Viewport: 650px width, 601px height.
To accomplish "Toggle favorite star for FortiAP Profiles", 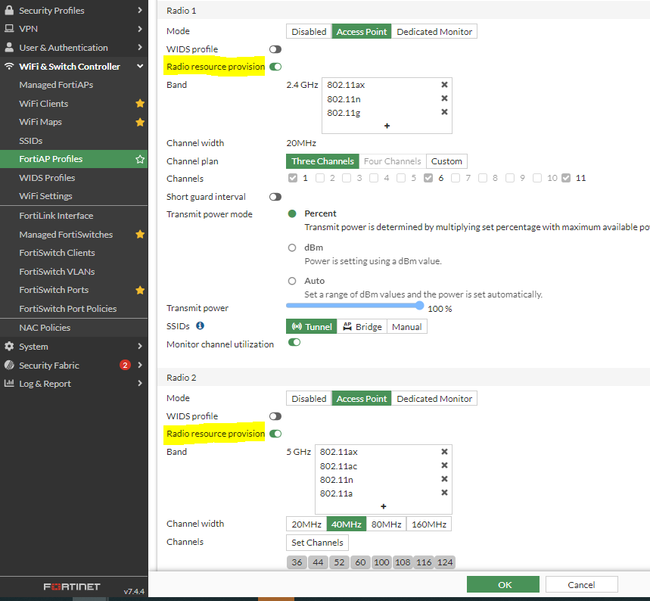I will pyautogui.click(x=140, y=159).
